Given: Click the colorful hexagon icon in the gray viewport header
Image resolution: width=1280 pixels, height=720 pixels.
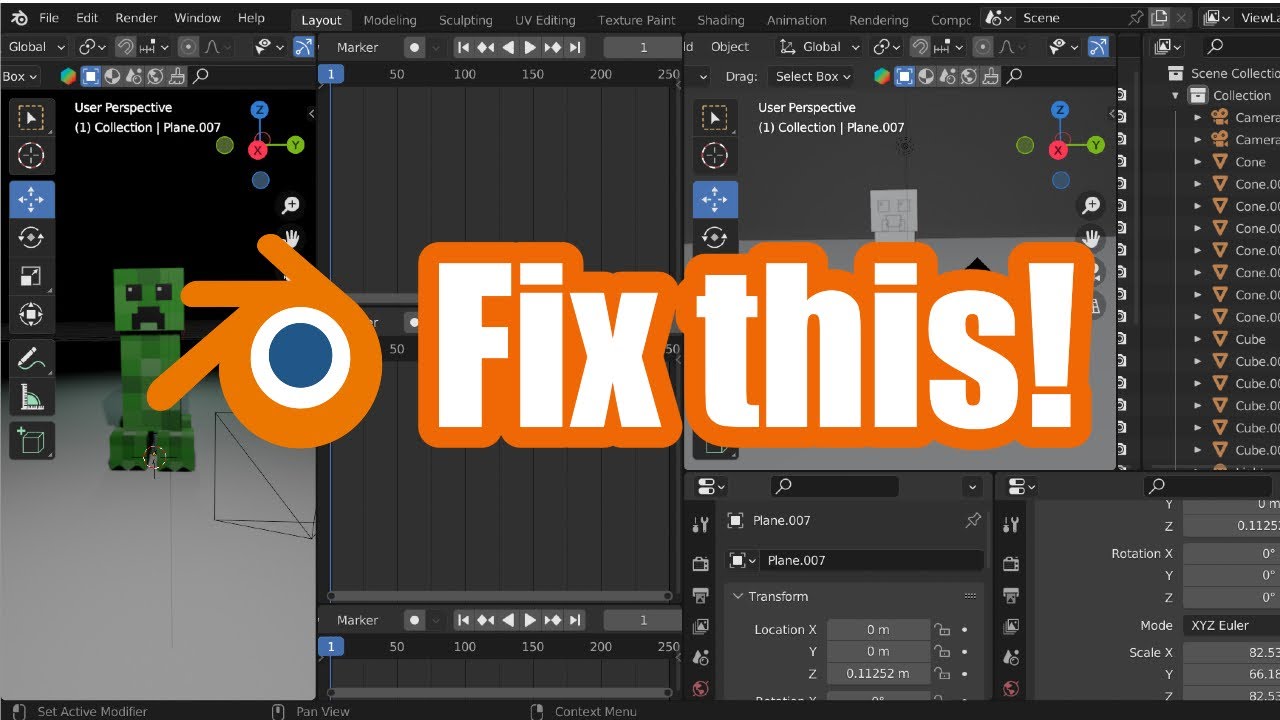Looking at the screenshot, I should coord(881,76).
